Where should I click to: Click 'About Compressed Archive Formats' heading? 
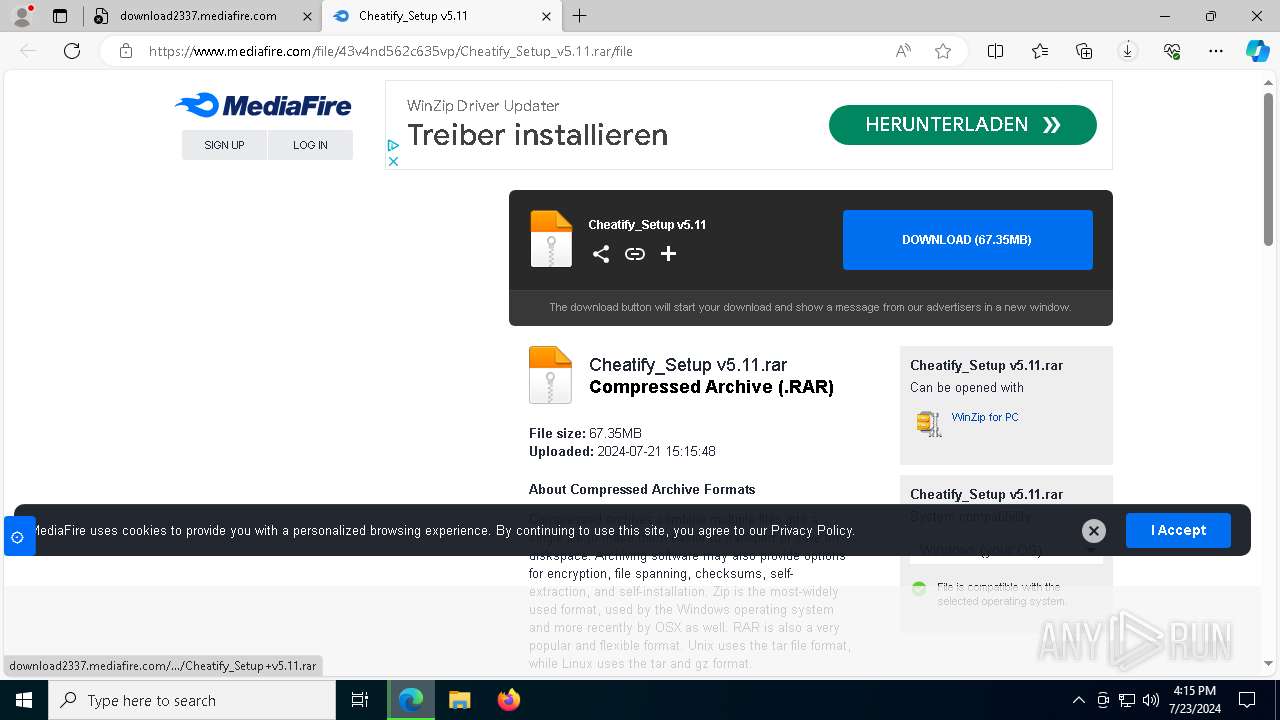coord(642,489)
